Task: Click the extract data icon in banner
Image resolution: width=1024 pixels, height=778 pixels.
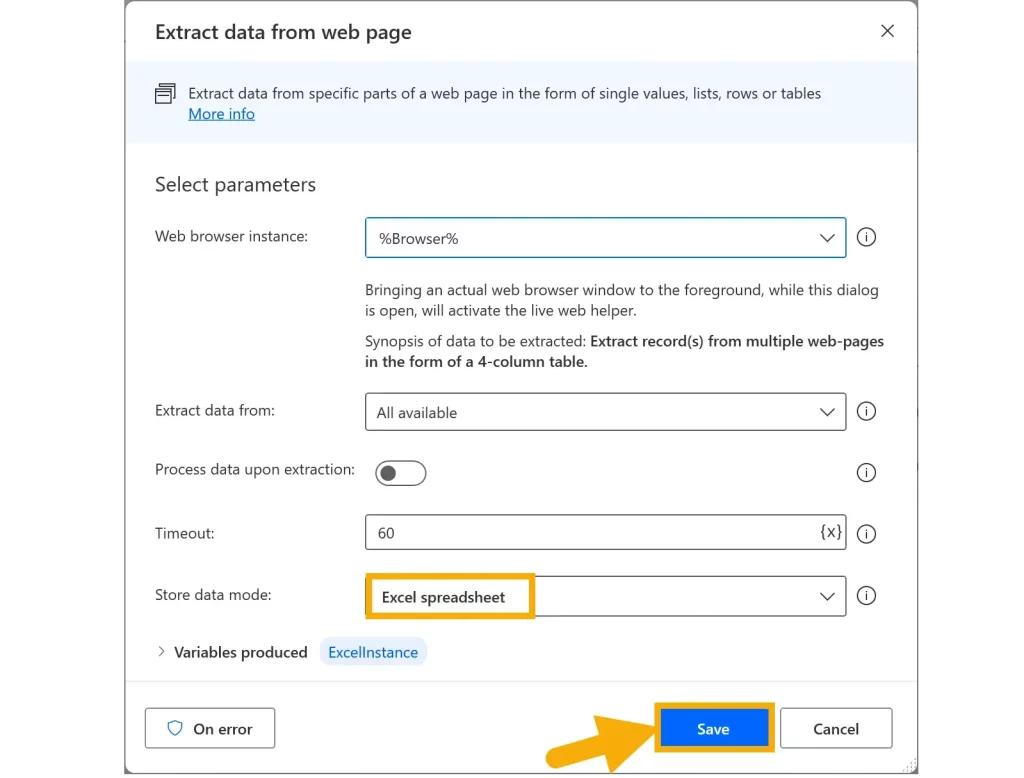Action: (x=165, y=94)
